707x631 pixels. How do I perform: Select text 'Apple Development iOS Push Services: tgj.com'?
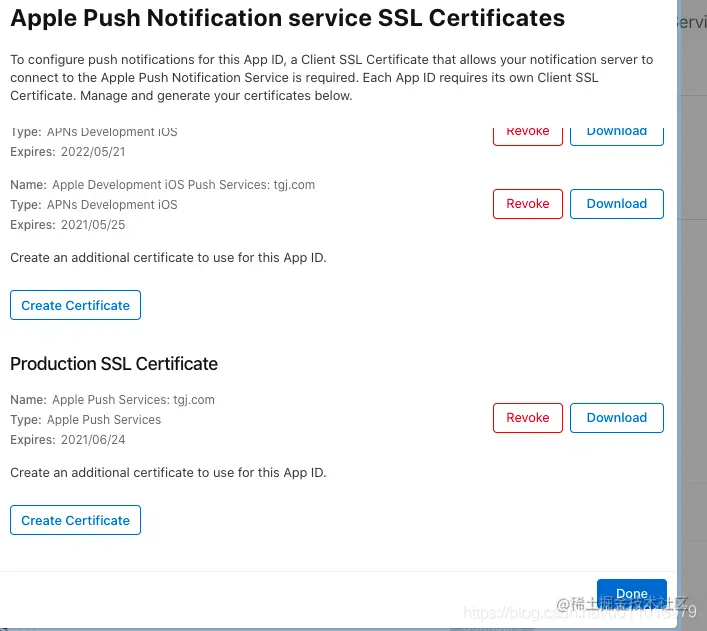point(184,185)
